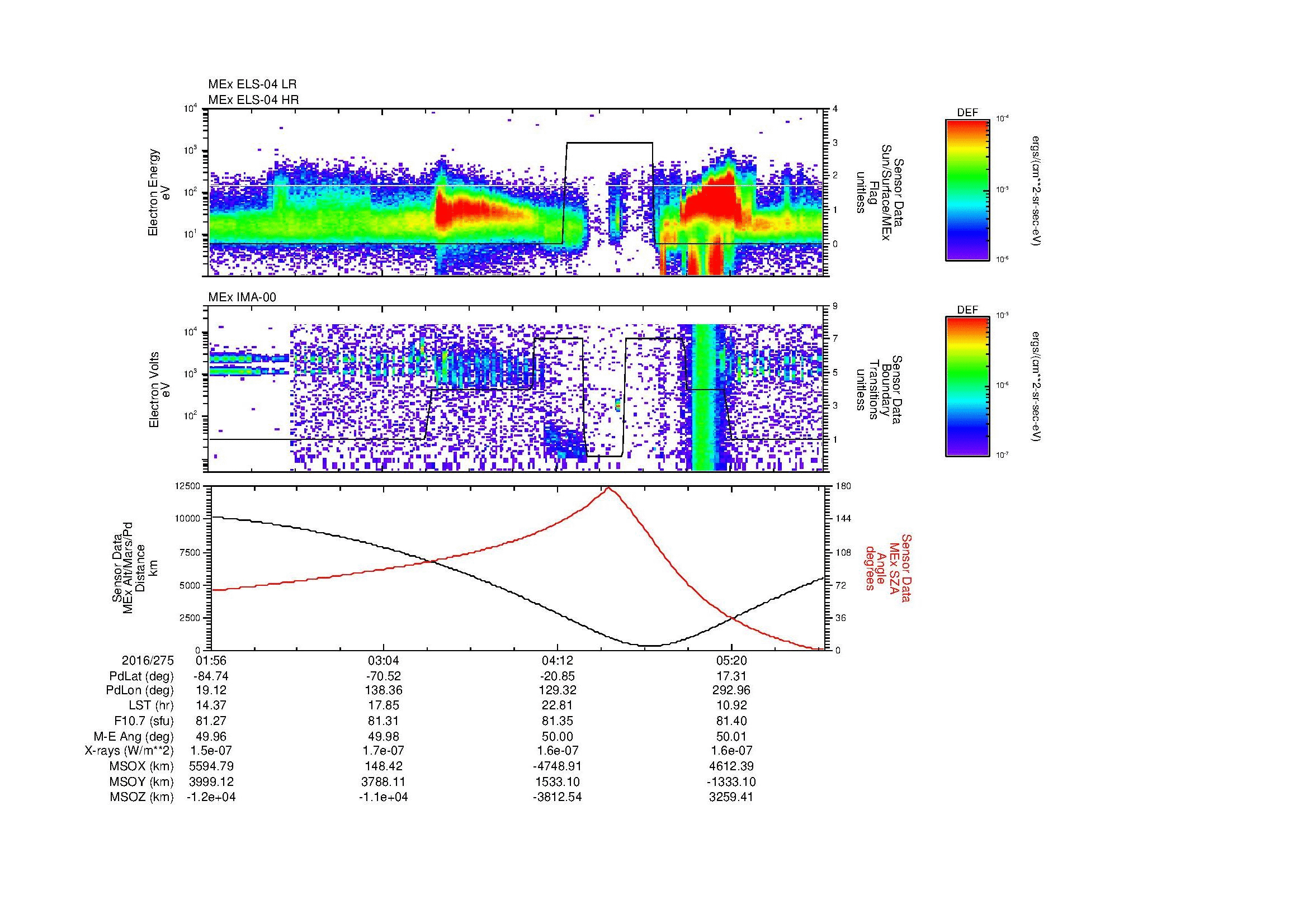
Task: Click the MSOZ value 3259.41
Action: coord(731,798)
